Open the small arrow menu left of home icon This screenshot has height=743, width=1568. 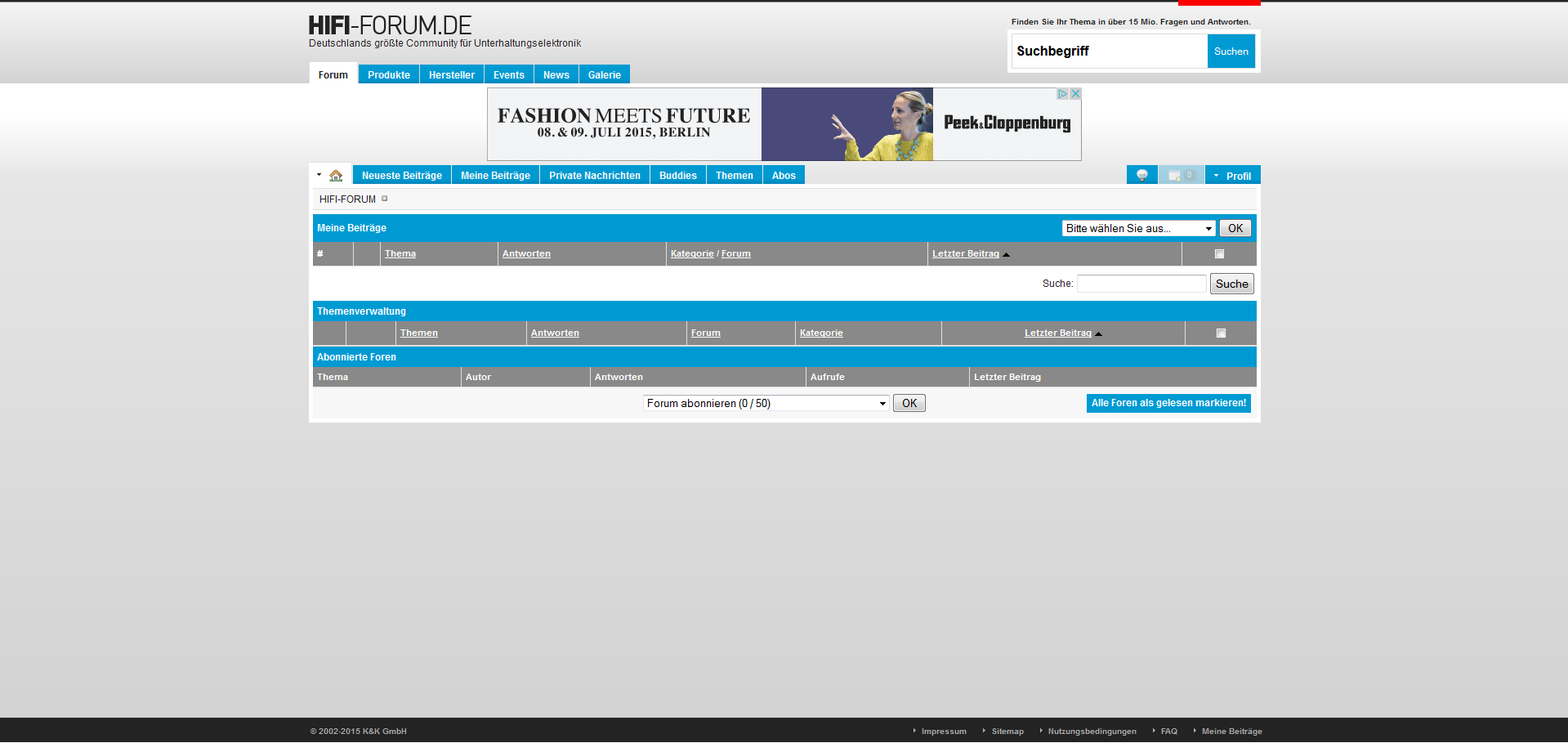319,175
